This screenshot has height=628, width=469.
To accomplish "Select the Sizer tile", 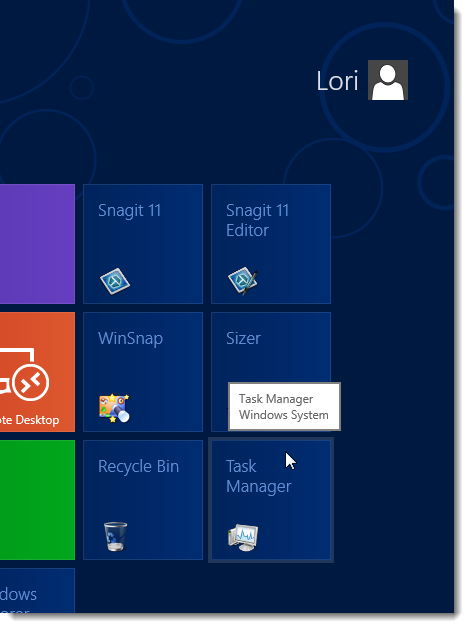I will [x=271, y=372].
